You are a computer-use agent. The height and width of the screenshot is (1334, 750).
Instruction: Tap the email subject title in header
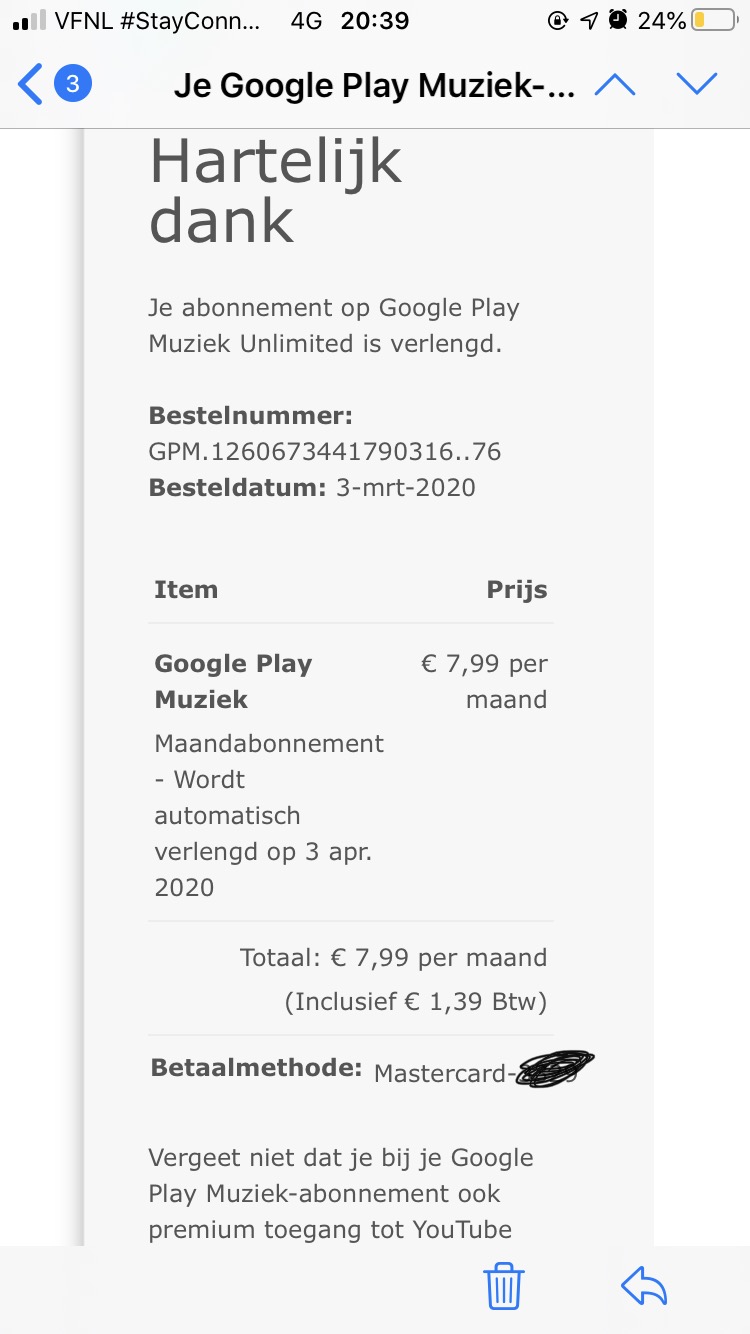374,85
